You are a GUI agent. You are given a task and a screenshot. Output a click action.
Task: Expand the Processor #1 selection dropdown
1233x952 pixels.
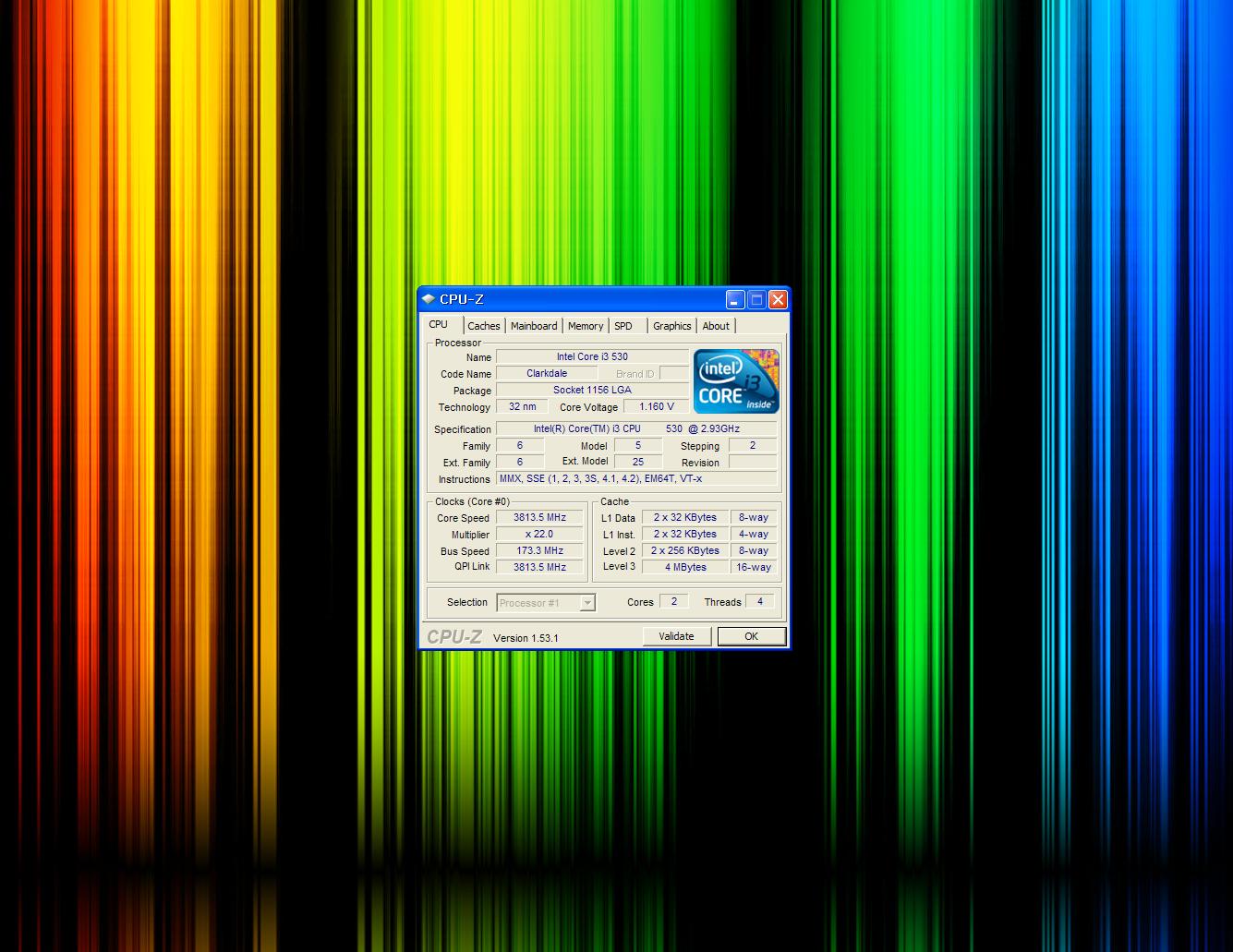click(x=587, y=603)
